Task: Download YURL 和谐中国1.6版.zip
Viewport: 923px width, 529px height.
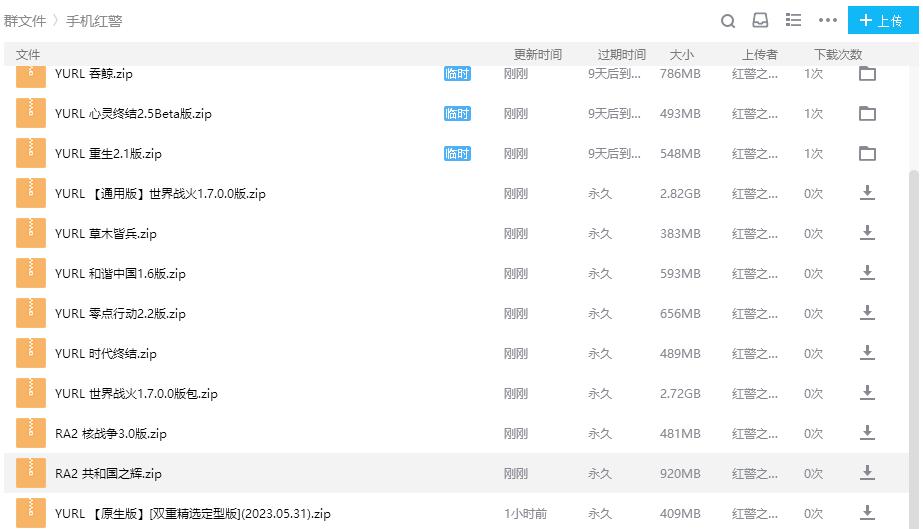Action: (867, 273)
